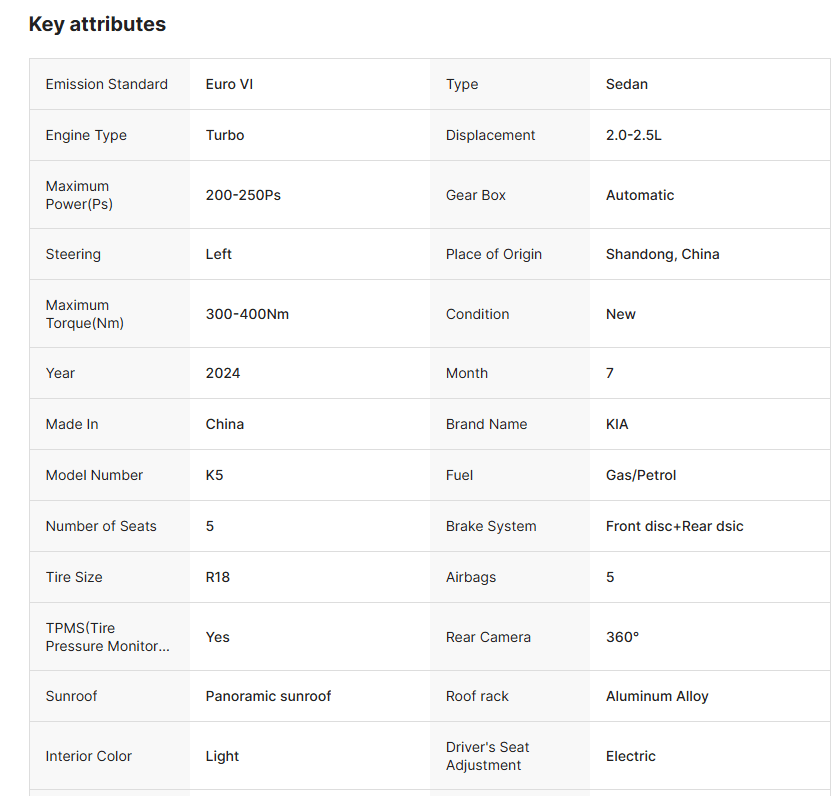Click the KIA brand name value

(617, 424)
